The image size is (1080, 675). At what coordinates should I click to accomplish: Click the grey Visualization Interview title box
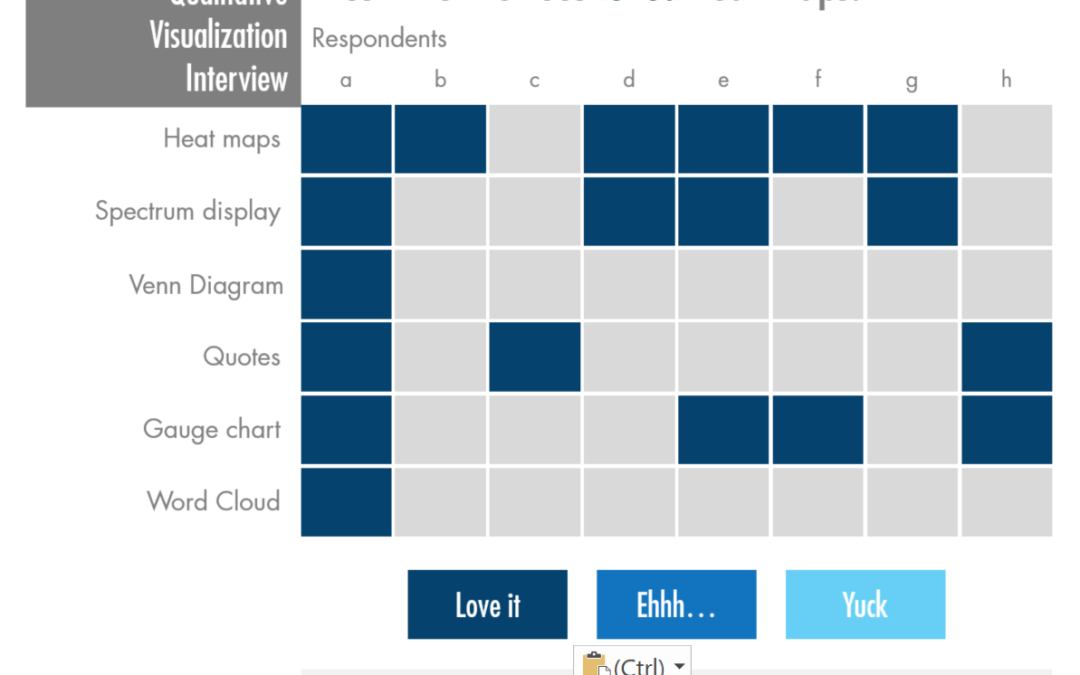(x=163, y=53)
